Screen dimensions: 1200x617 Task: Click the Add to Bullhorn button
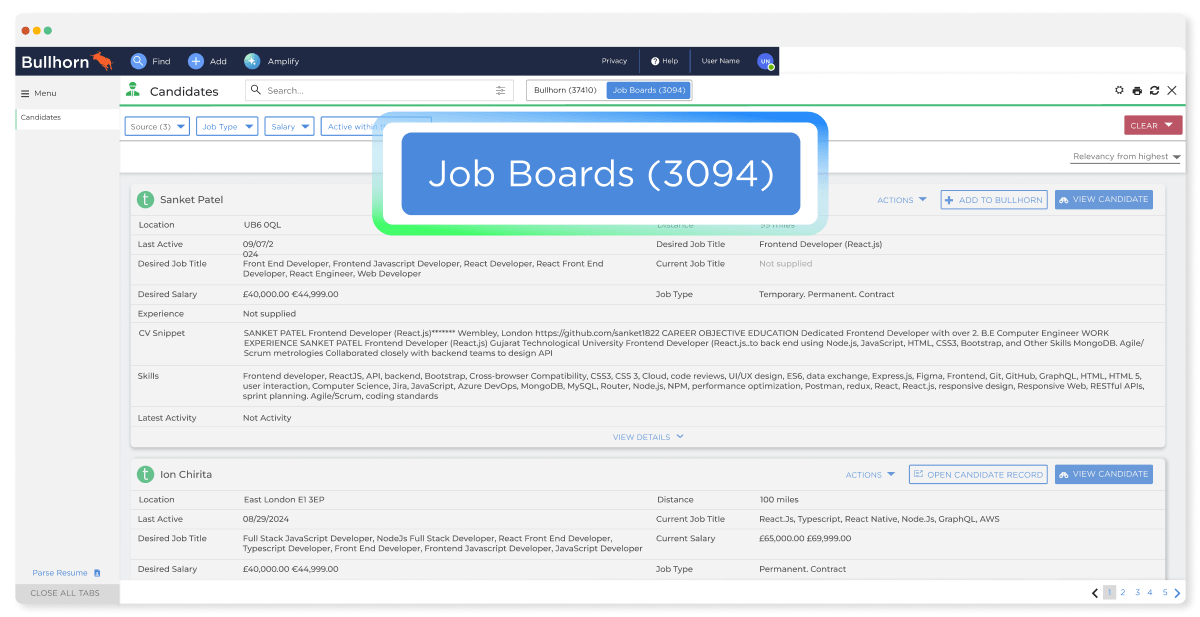[994, 200]
